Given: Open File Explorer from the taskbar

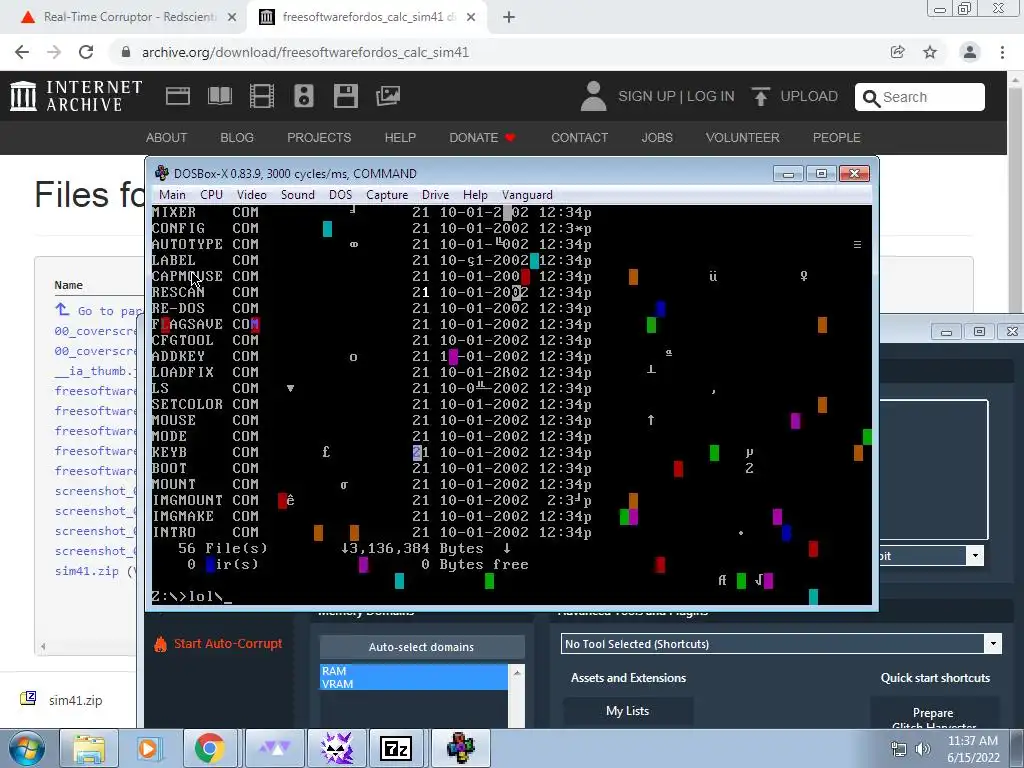Looking at the screenshot, I should click(89, 748).
